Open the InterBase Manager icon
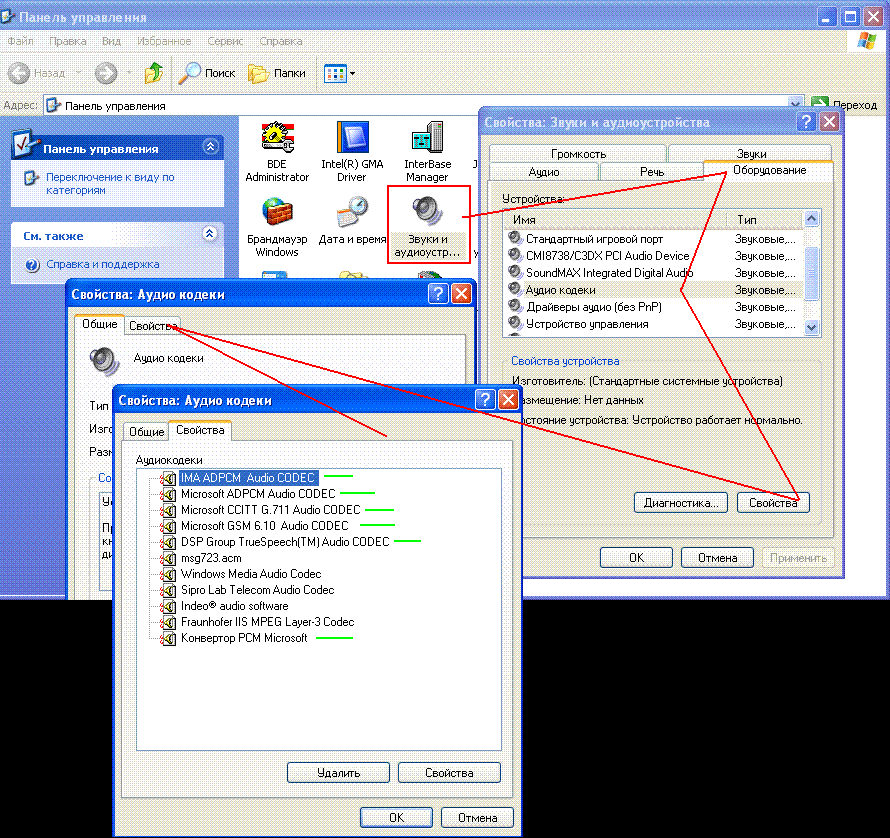This screenshot has height=838, width=890. tap(427, 151)
